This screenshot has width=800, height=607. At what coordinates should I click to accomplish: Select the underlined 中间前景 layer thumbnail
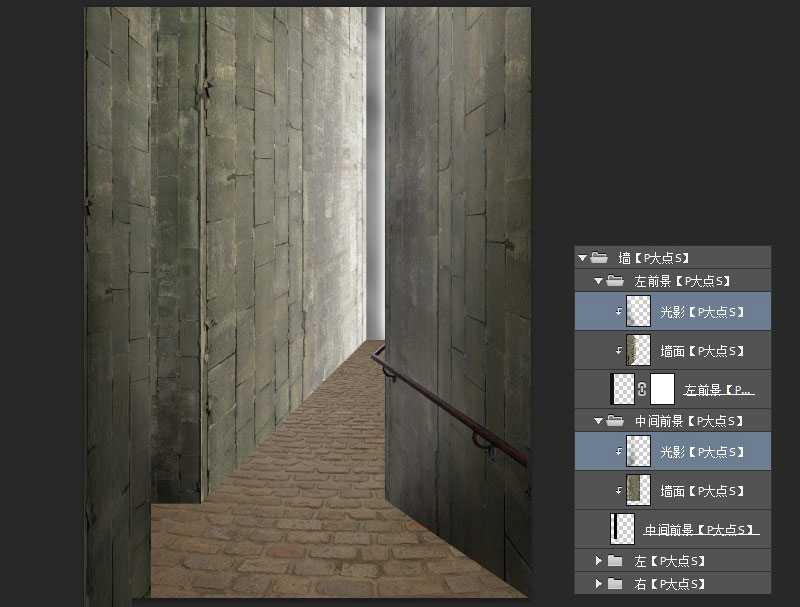click(622, 529)
